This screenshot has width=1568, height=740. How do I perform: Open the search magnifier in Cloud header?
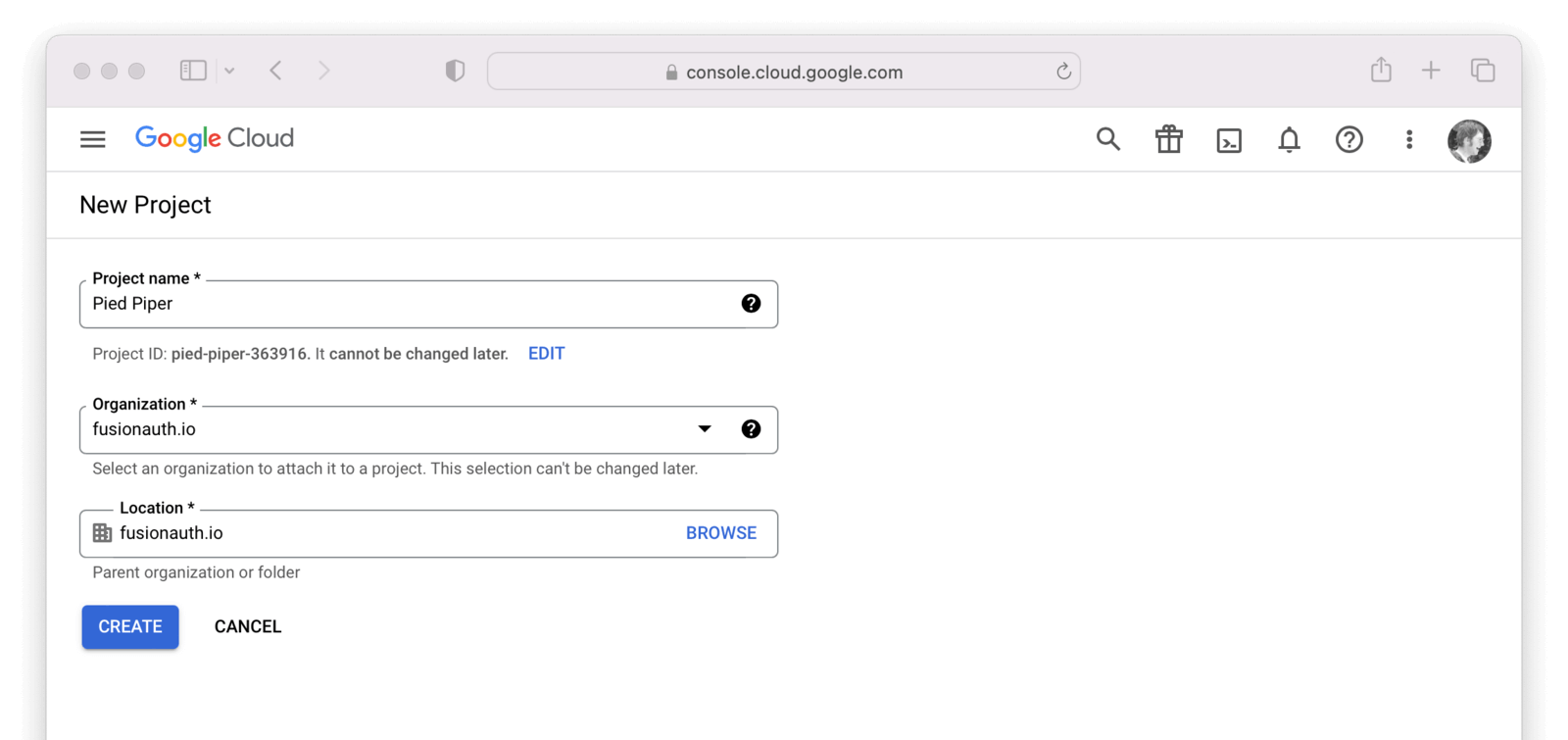point(1108,139)
